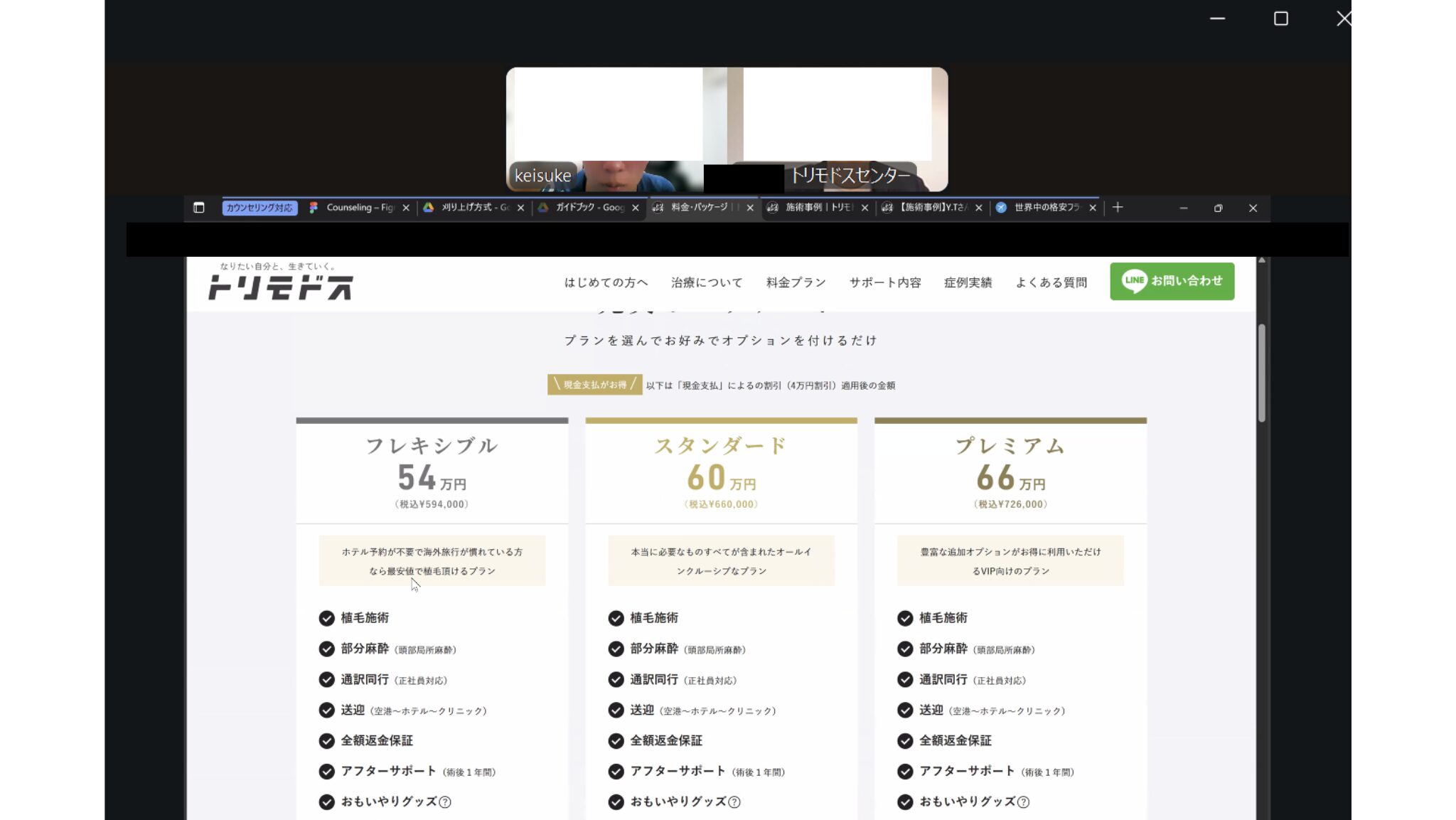Click the 植毛施術 checkmark under フレキシブル
Screen dimensions: 1456x820
pos(326,618)
